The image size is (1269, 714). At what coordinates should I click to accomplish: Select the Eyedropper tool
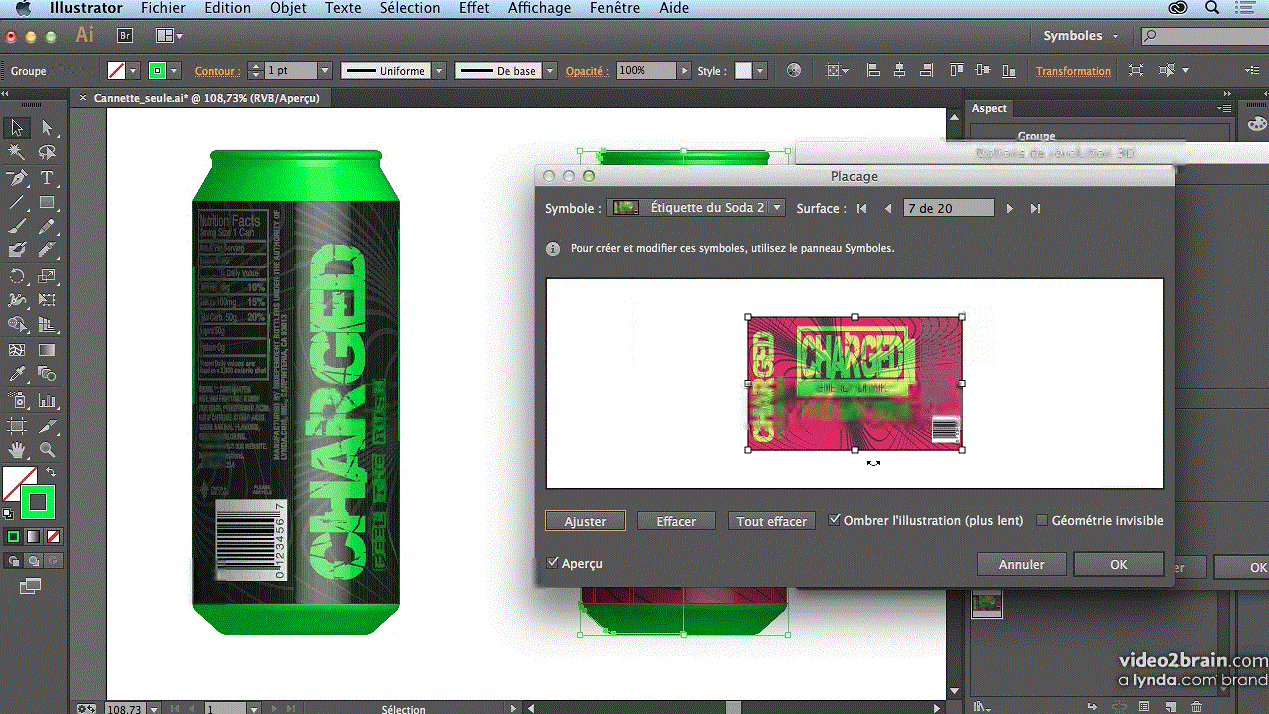[x=17, y=375]
